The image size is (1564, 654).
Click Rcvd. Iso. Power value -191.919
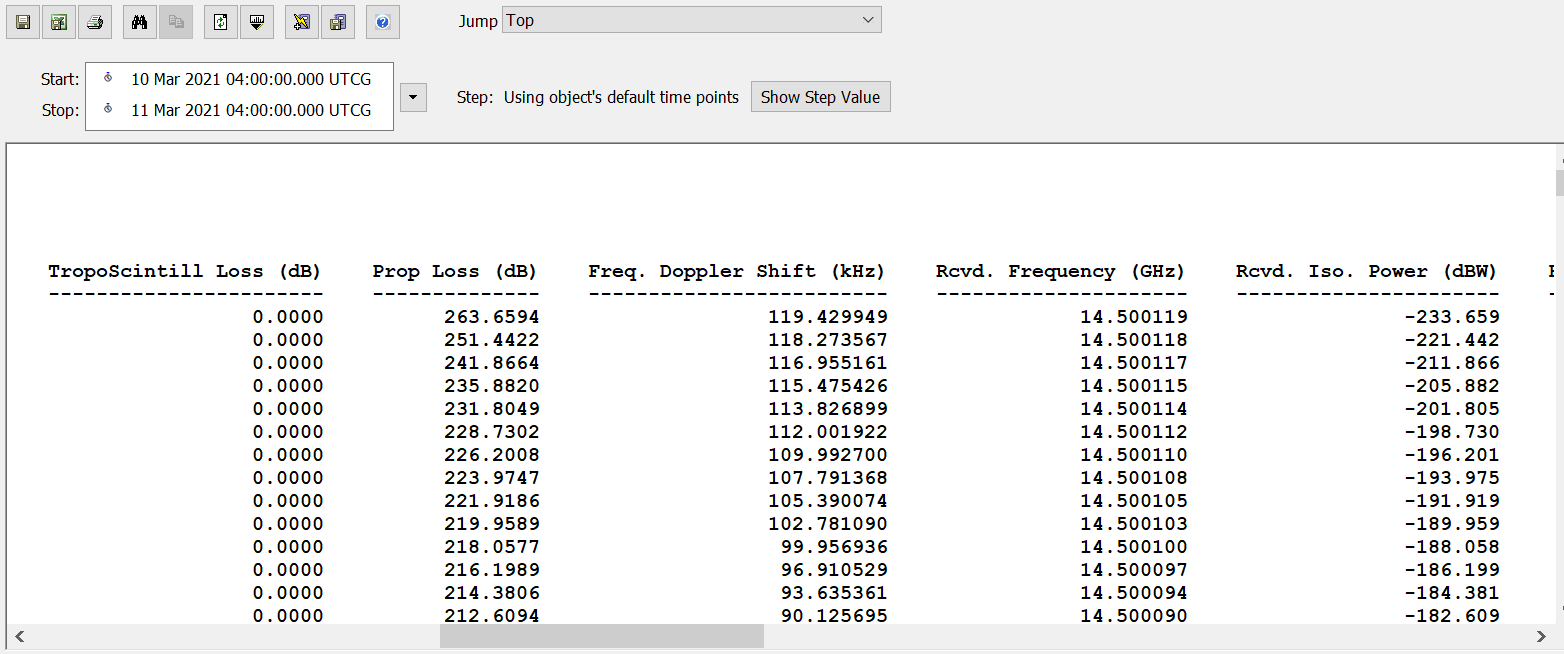pyautogui.click(x=1452, y=501)
